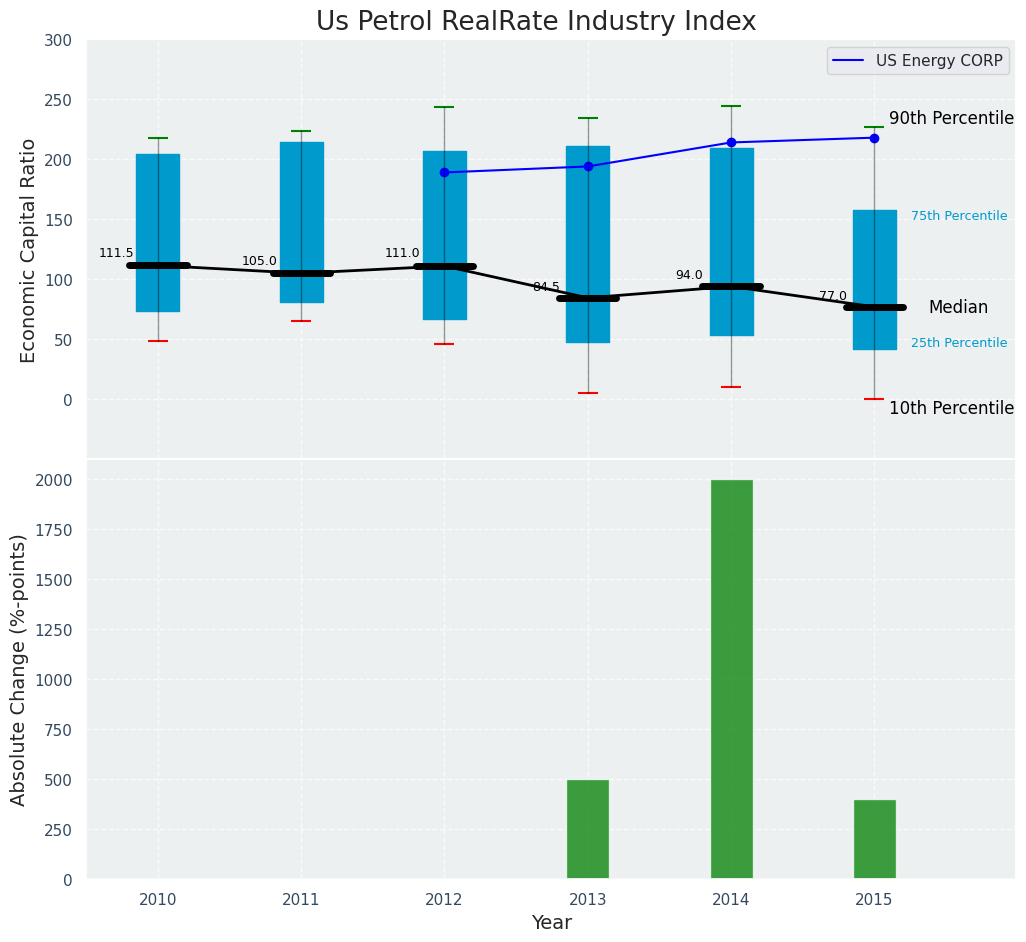Select the 94.0 median value label
This screenshot has height=942, width=1026.
coord(689,276)
